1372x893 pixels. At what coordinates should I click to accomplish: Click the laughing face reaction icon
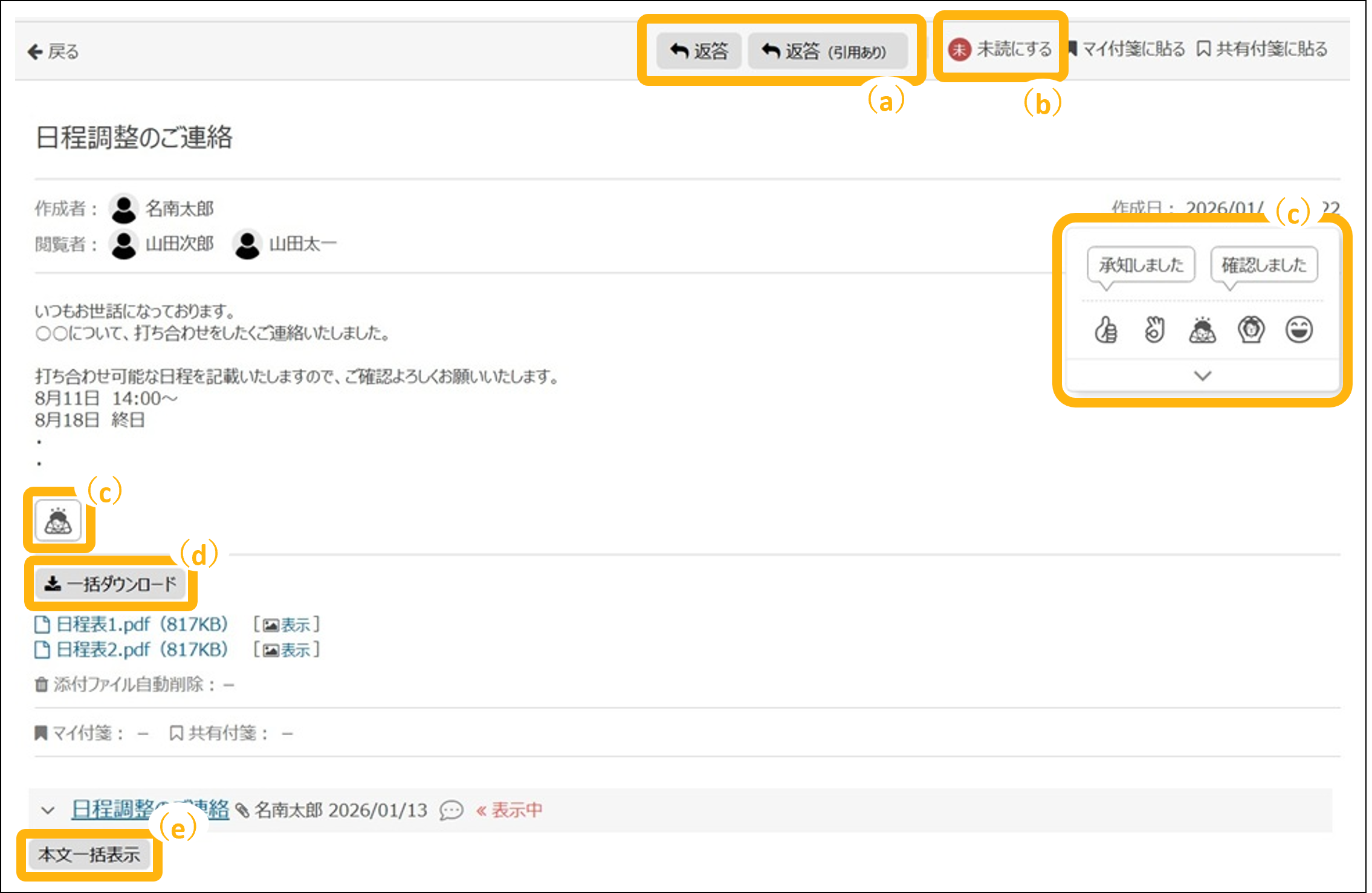click(1299, 330)
